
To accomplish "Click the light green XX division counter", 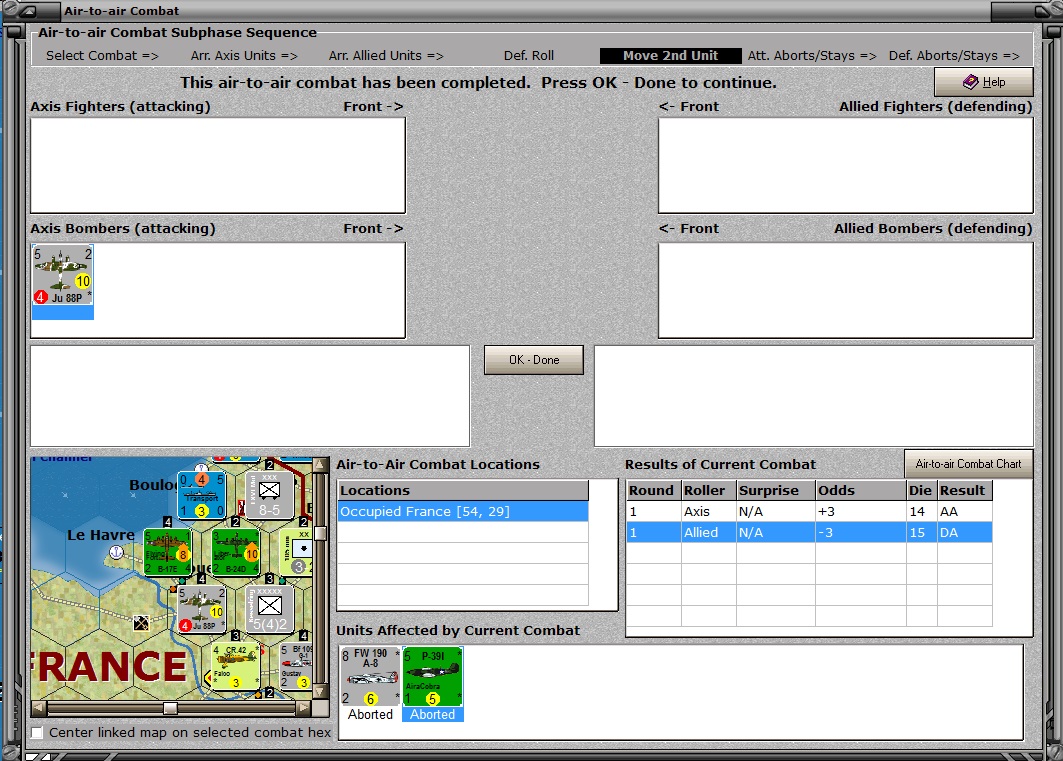I will pyautogui.click(x=296, y=552).
